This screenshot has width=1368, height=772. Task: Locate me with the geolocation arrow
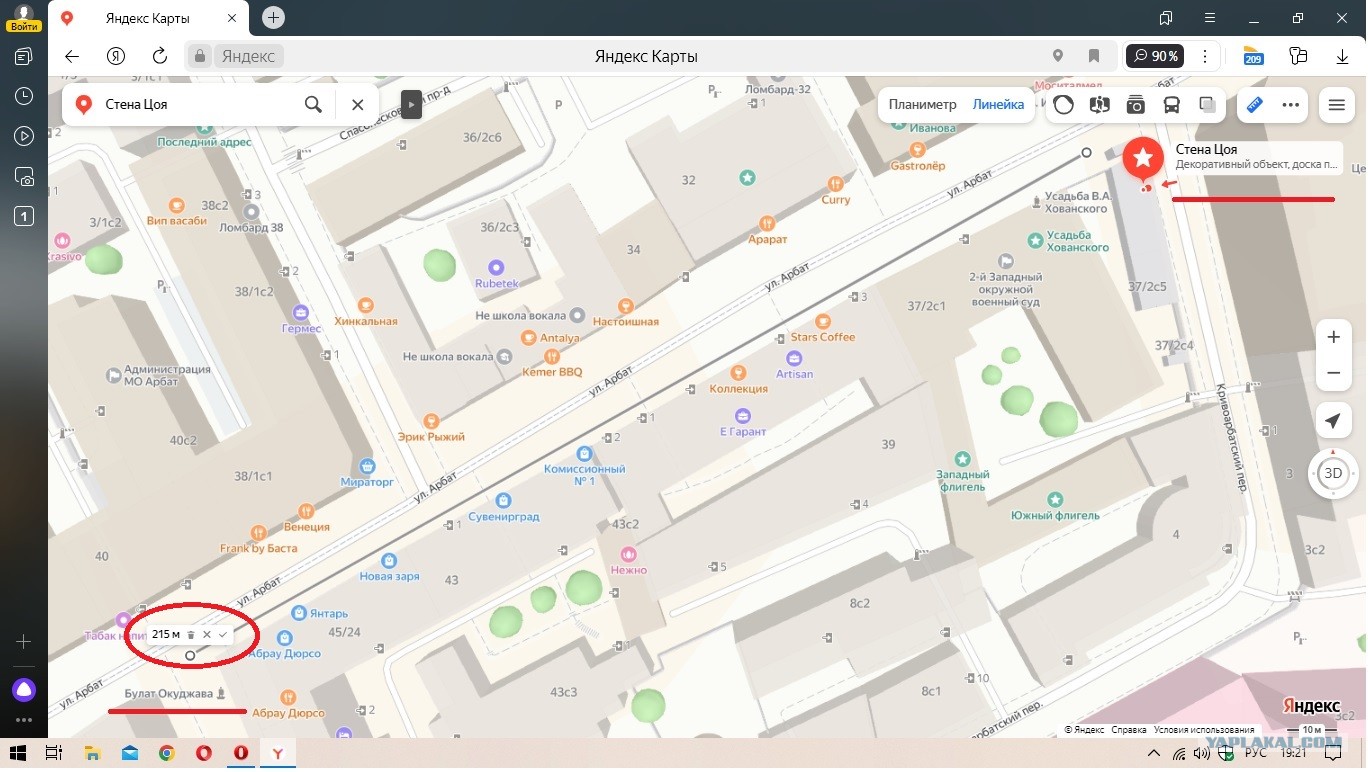point(1333,421)
